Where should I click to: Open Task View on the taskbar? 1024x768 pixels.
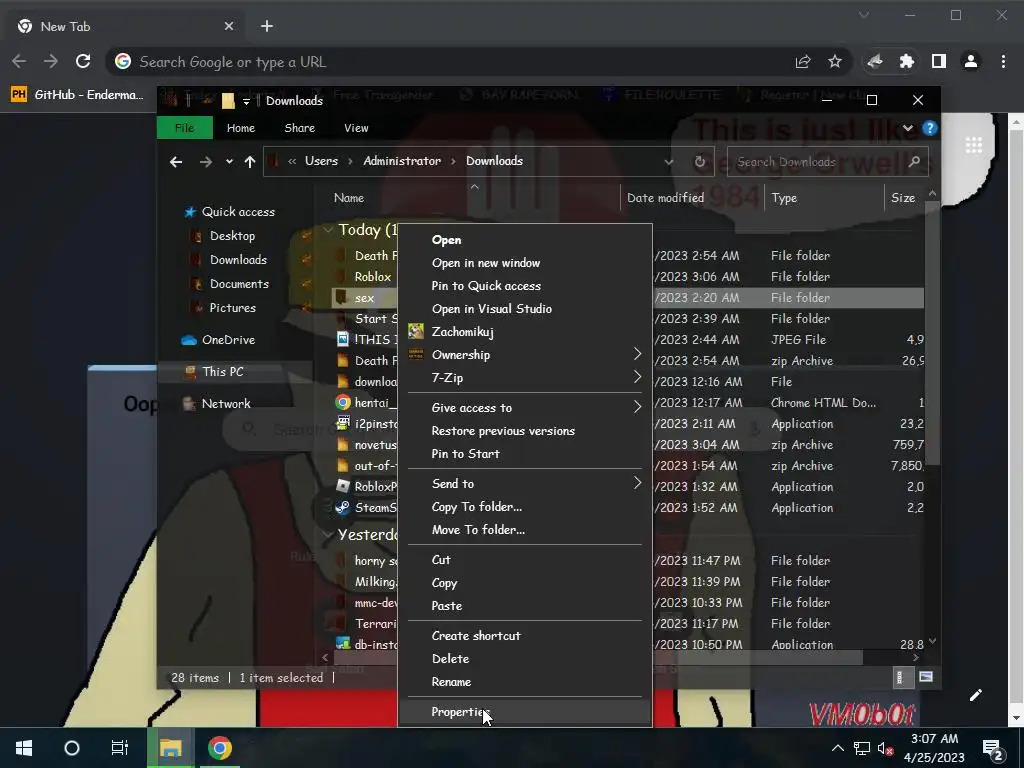click(x=120, y=748)
